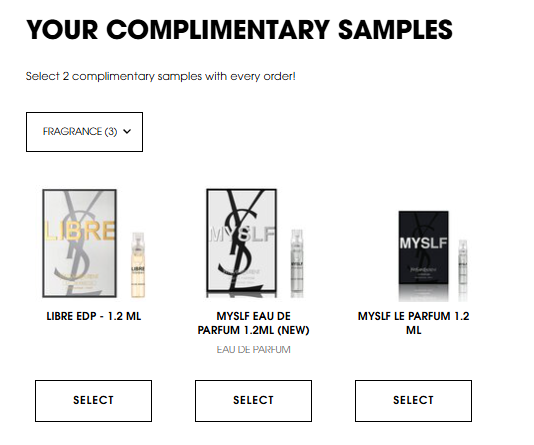Click the gold LIBRE lettering on the sample card
Image resolution: width=534 pixels, height=445 pixels.
click(x=80, y=231)
